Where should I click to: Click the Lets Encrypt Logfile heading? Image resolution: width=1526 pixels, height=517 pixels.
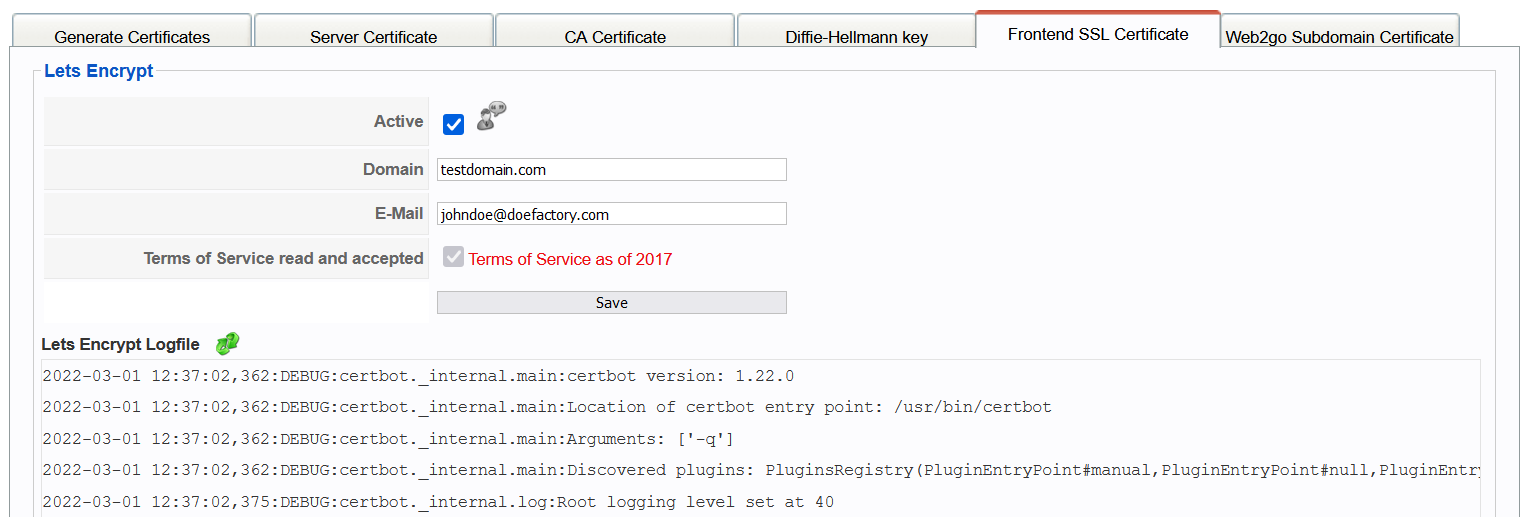point(120,344)
